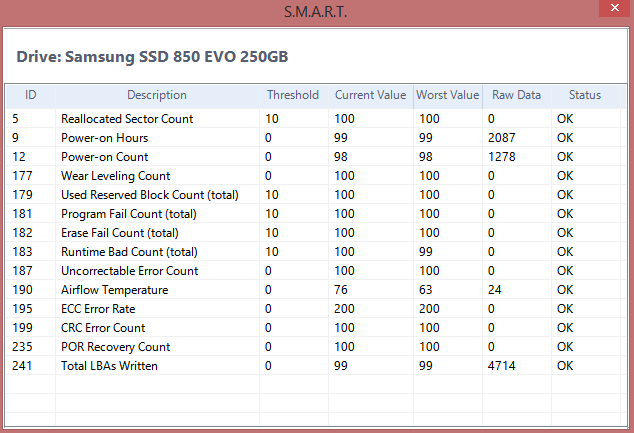Click ECC Error Rate worst value 200
The image size is (634, 433).
429,309
